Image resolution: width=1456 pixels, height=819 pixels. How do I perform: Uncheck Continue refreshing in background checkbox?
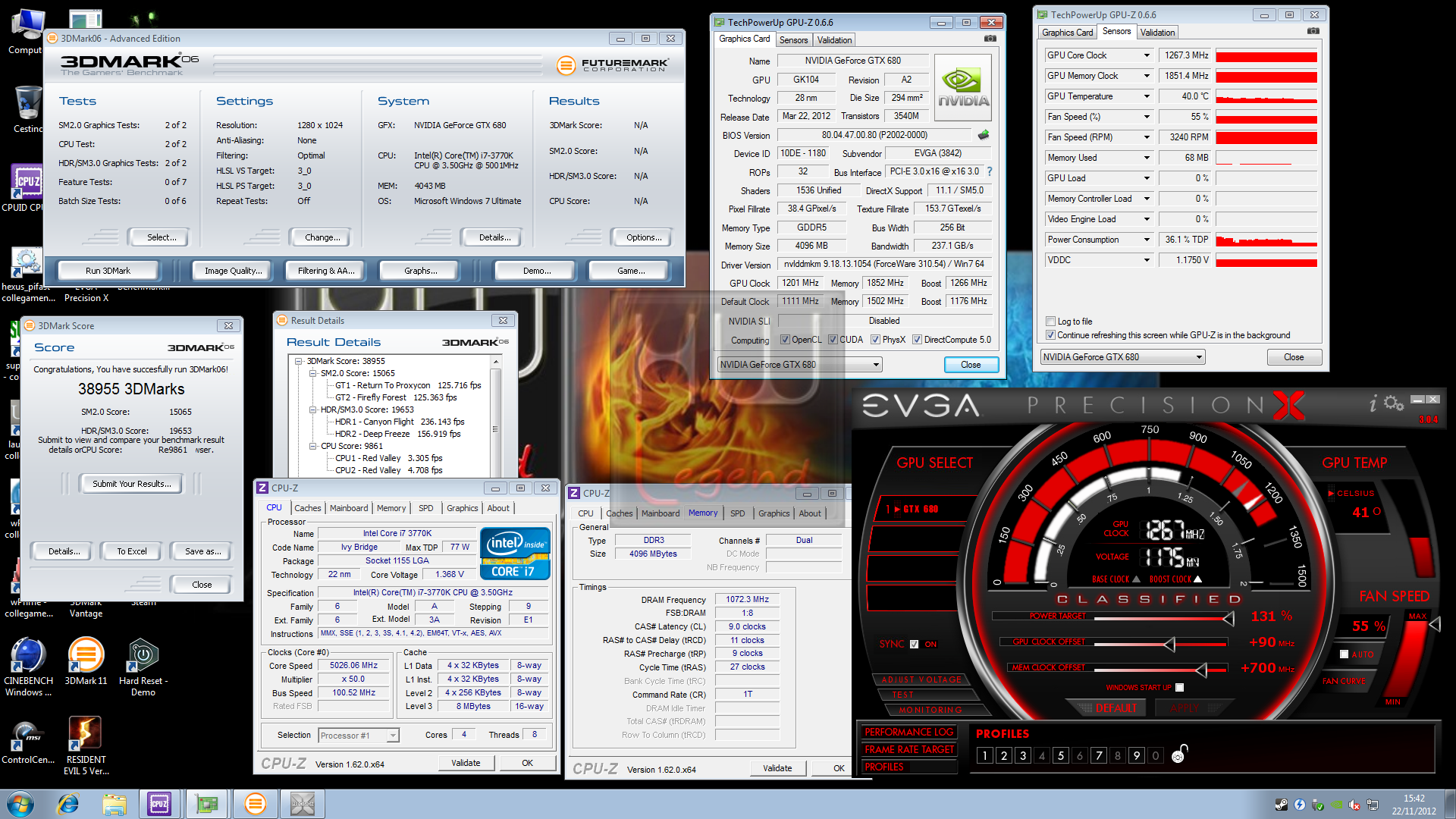coord(1050,335)
